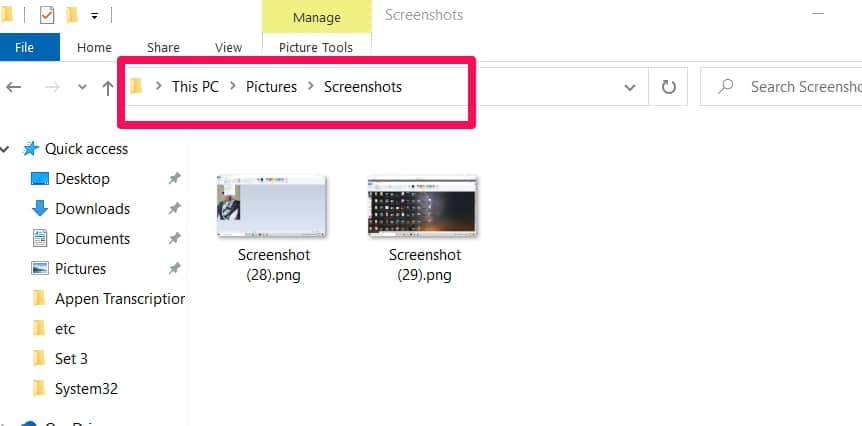Select Quick access in navigation pane
Image resolution: width=862 pixels, height=426 pixels.
coord(86,149)
